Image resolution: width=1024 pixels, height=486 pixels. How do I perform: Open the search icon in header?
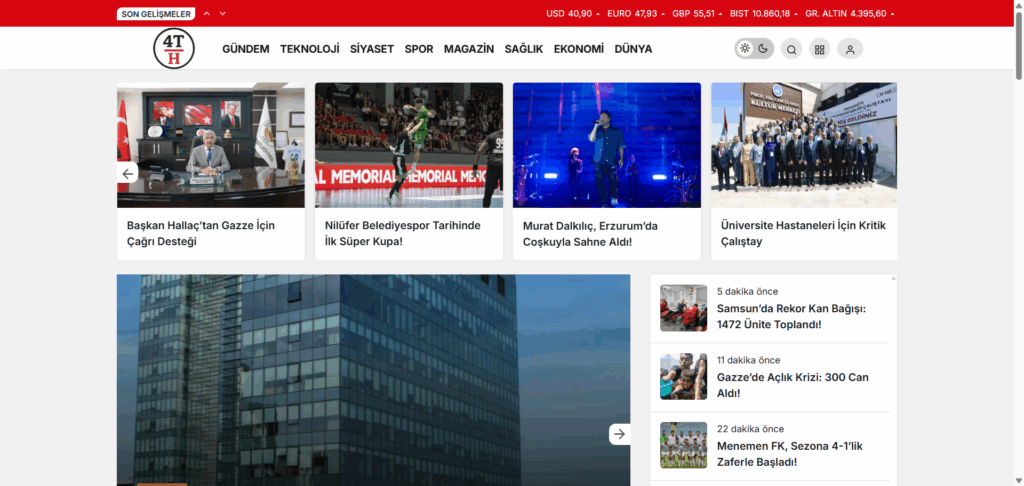791,49
